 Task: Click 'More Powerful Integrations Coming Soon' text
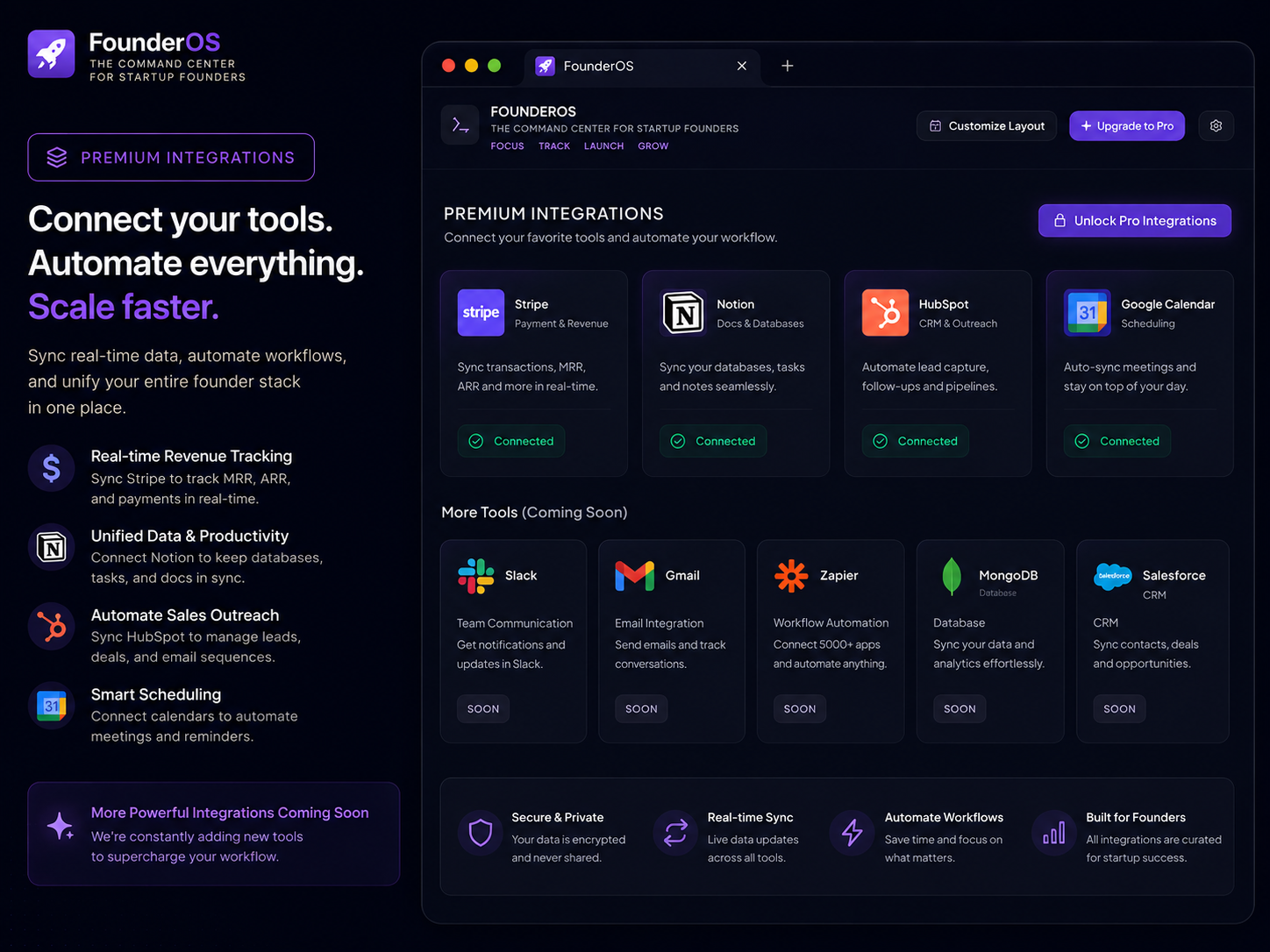tap(230, 813)
